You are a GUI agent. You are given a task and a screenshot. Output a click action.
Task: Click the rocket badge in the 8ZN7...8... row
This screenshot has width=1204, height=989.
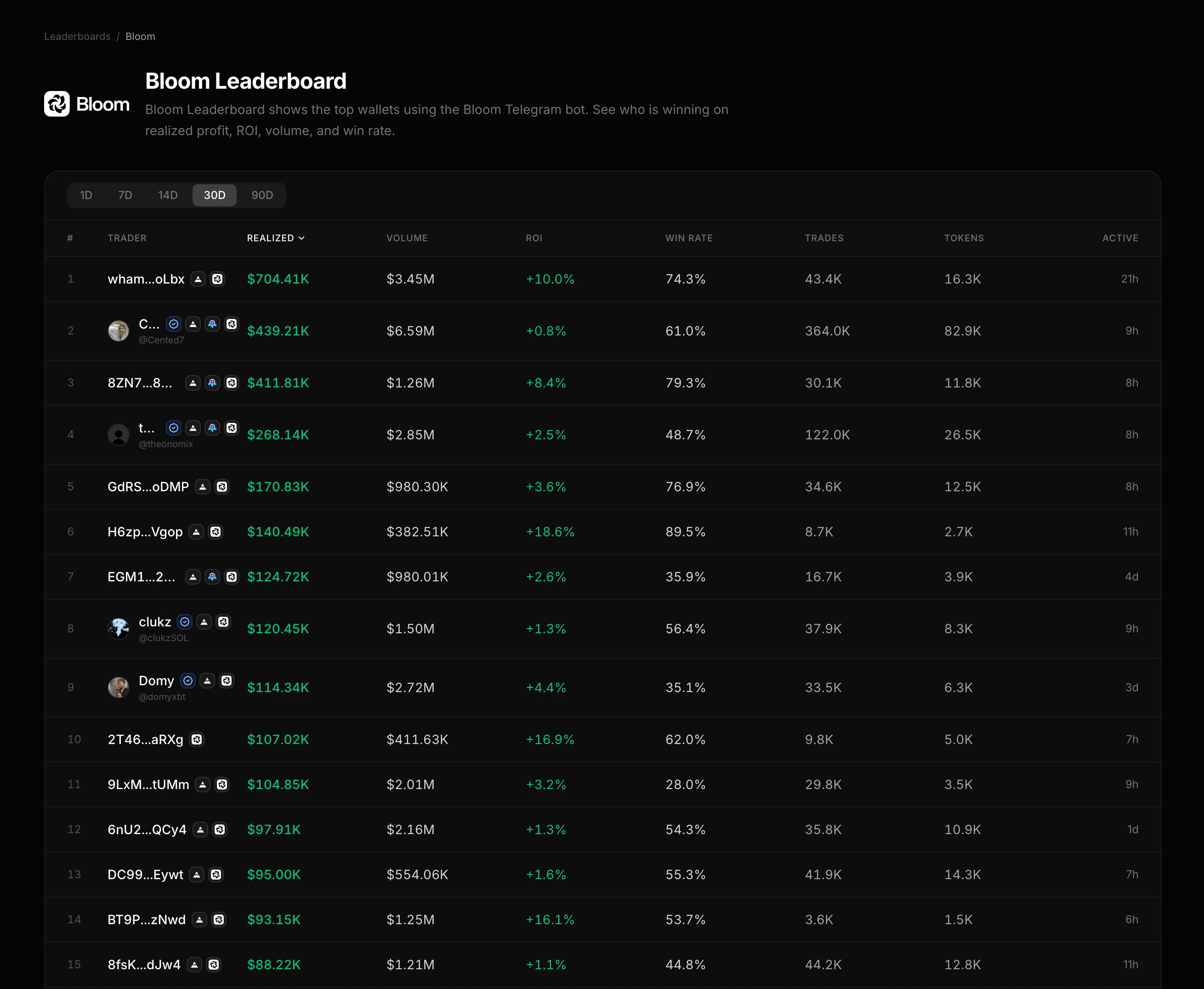pos(212,383)
